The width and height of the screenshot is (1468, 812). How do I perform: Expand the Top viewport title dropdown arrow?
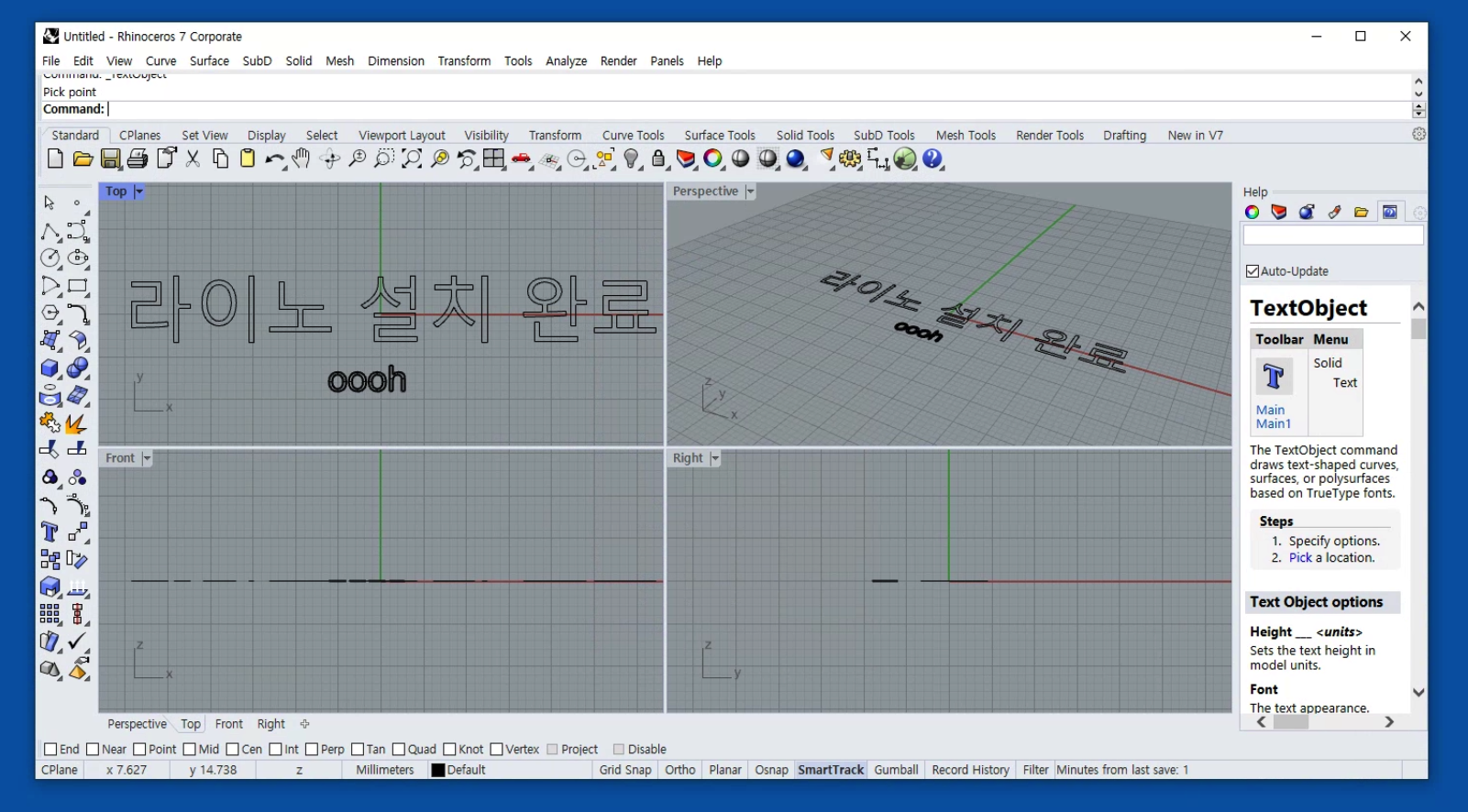[x=138, y=192]
